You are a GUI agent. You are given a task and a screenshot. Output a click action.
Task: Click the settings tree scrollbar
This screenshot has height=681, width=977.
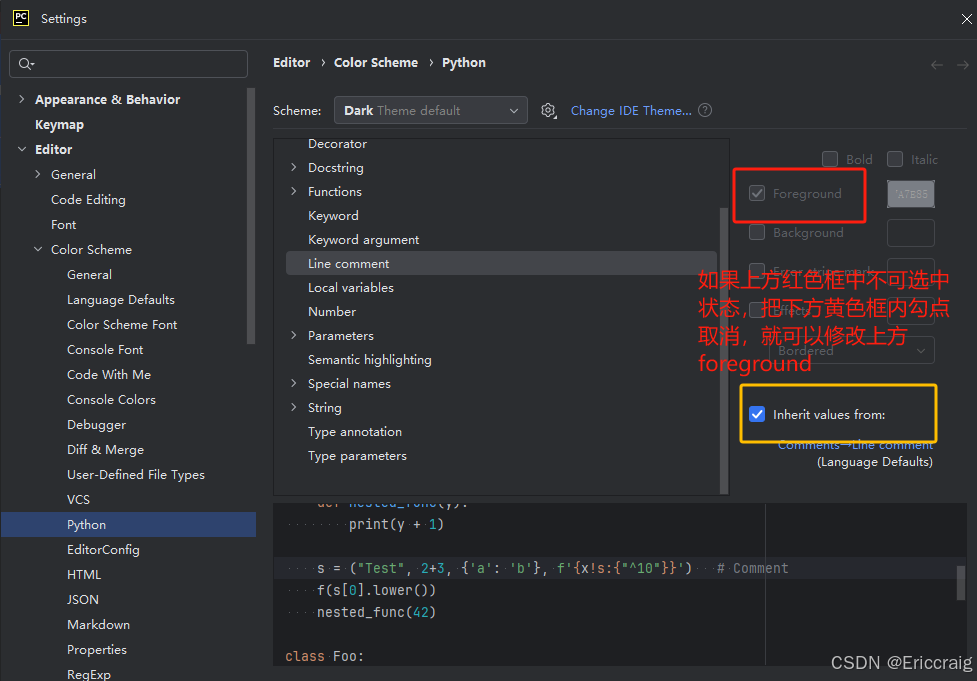point(251,216)
